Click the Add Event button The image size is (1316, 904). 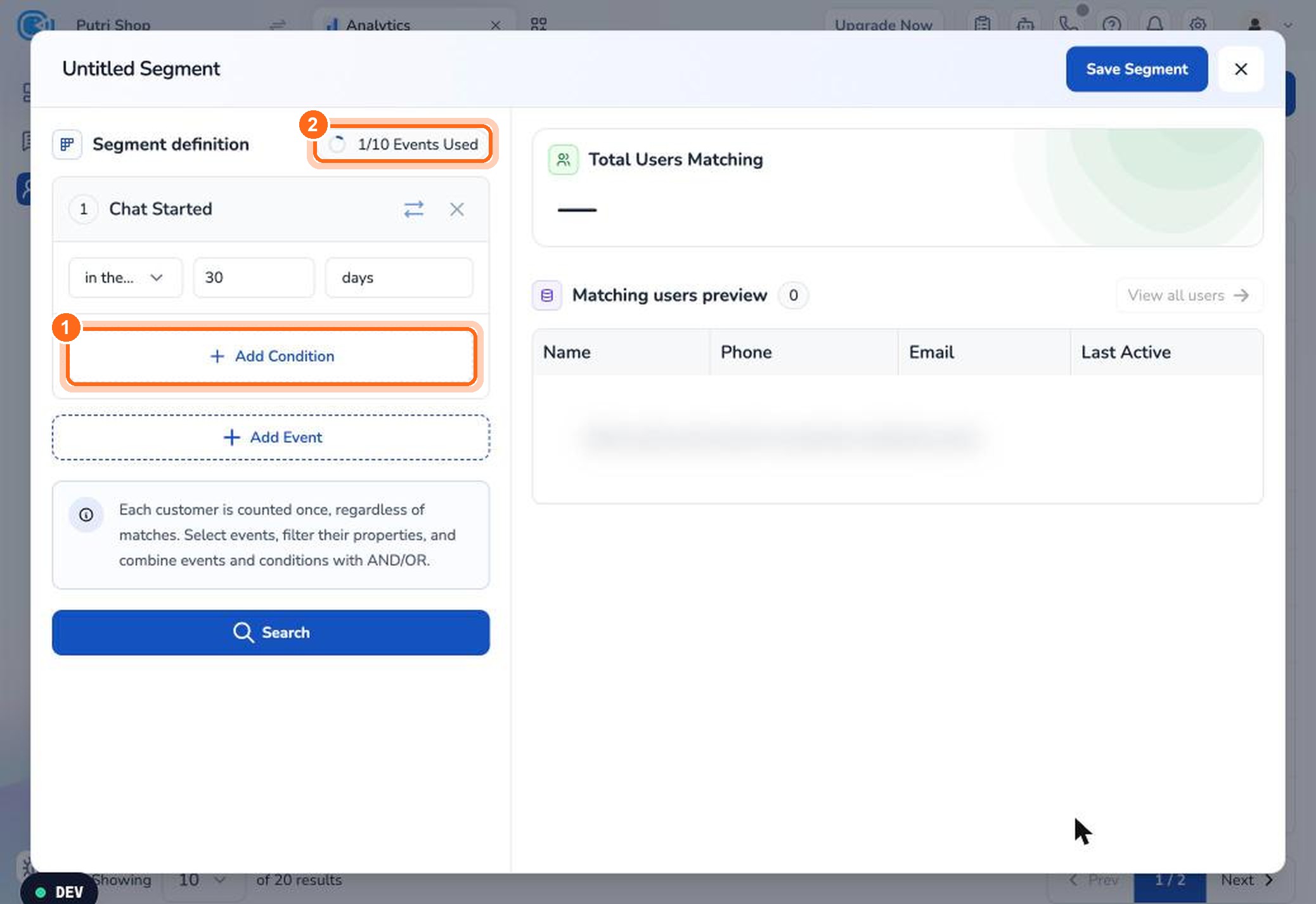tap(271, 437)
